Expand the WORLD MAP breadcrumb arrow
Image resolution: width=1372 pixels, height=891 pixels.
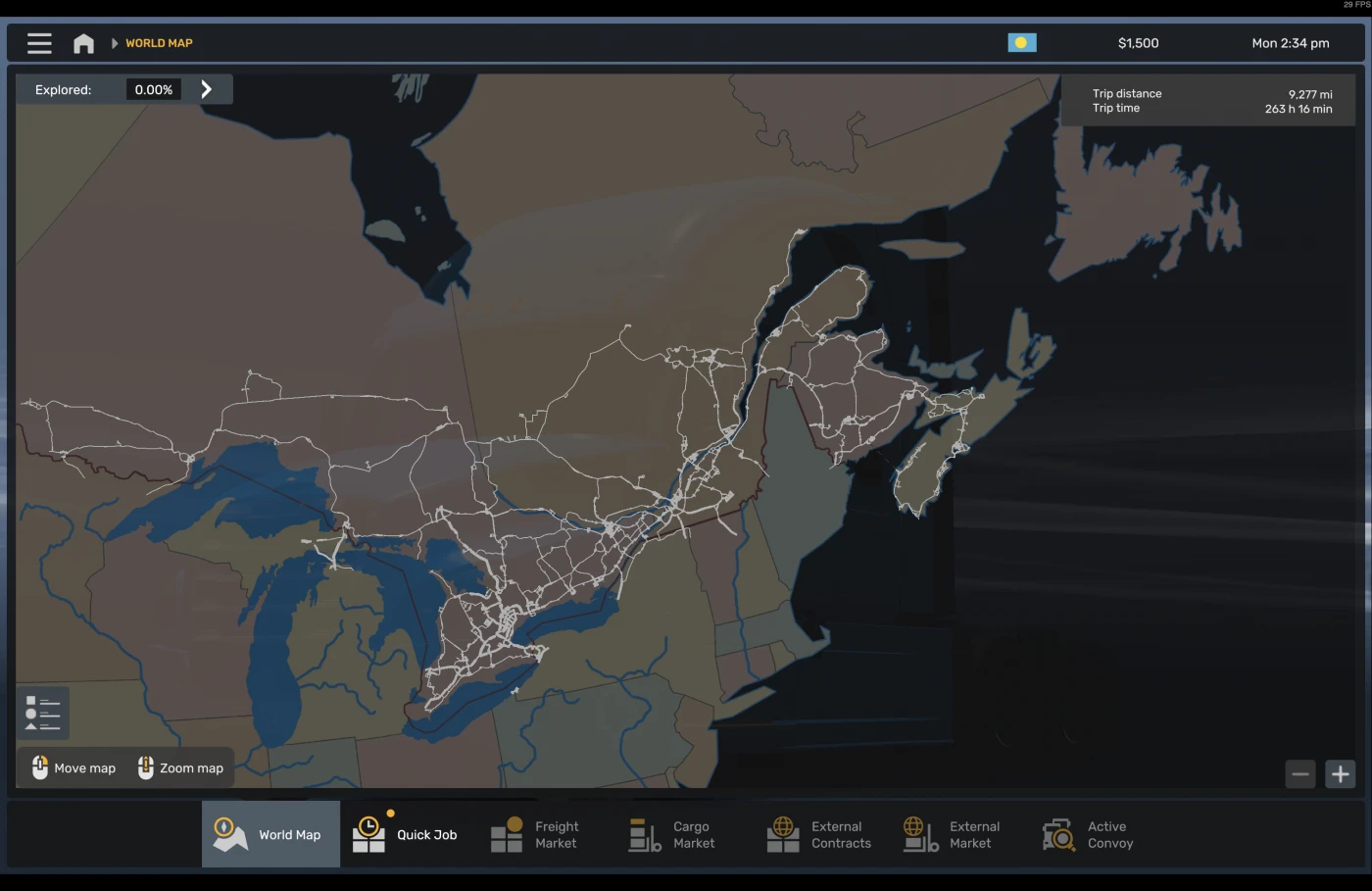[115, 42]
